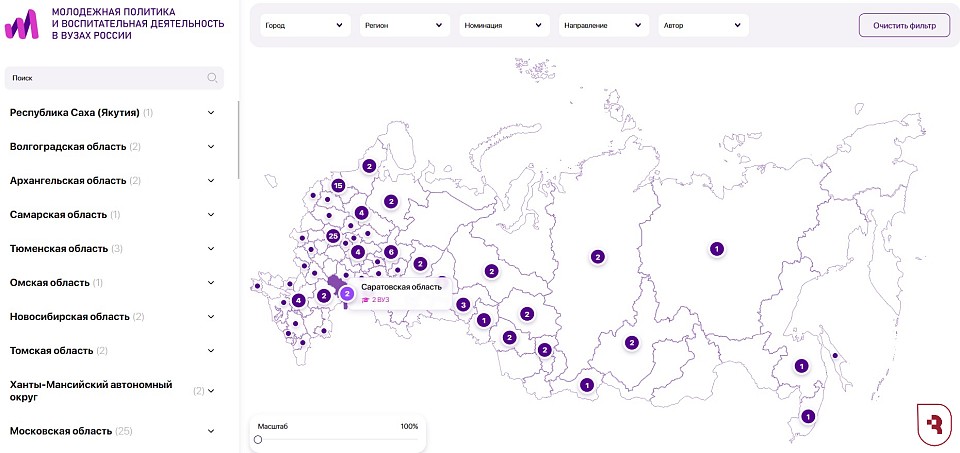
Task: Open the Направление dropdown filter
Action: tap(604, 26)
